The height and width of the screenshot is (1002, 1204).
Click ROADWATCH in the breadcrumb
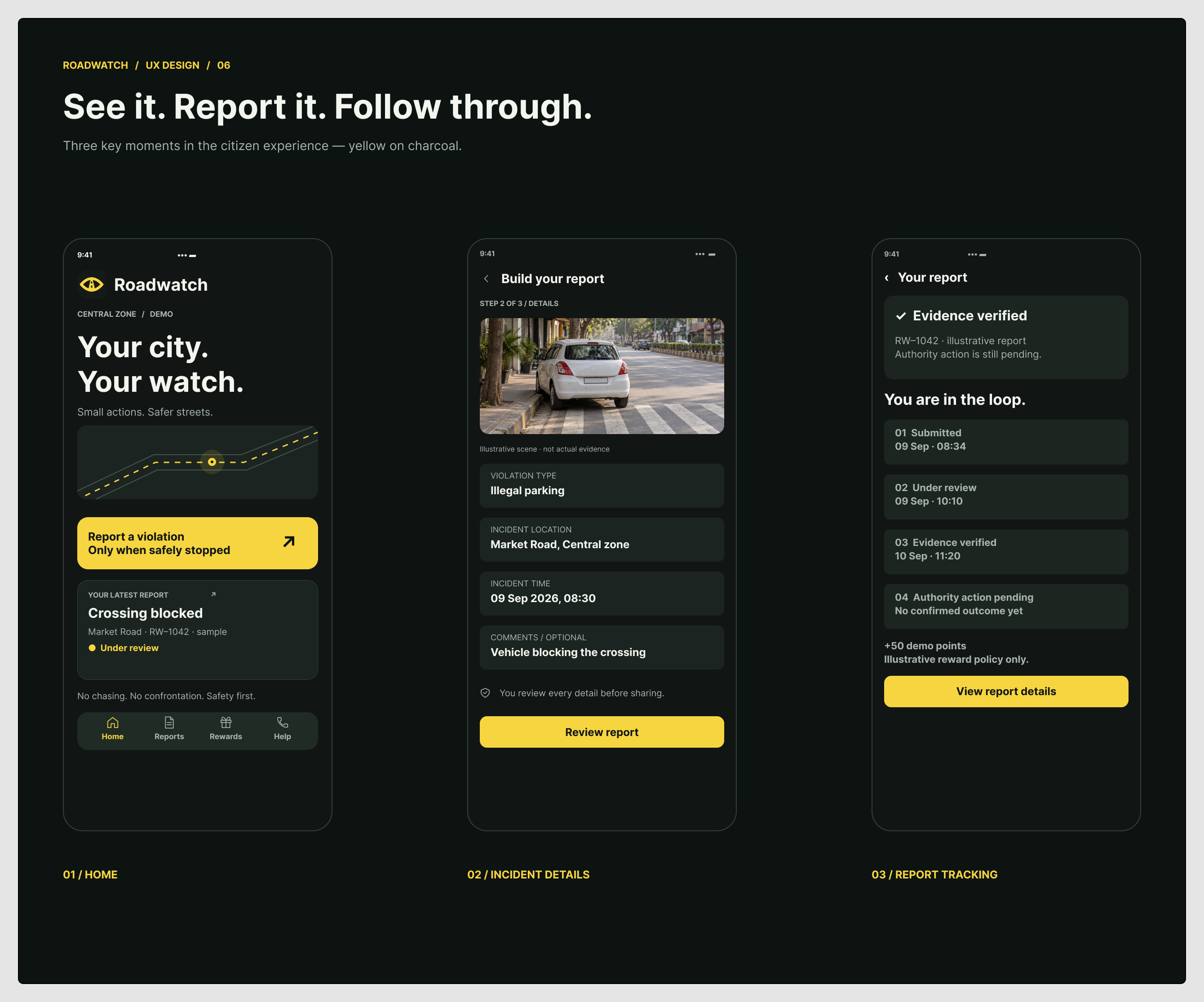(x=96, y=66)
